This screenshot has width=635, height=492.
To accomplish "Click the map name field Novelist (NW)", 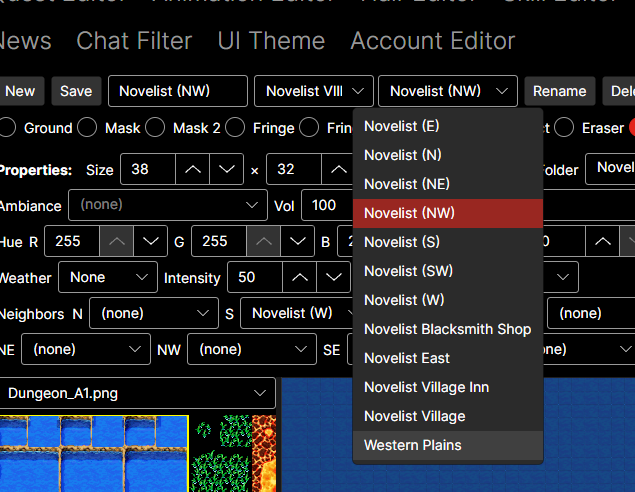I will coord(178,91).
